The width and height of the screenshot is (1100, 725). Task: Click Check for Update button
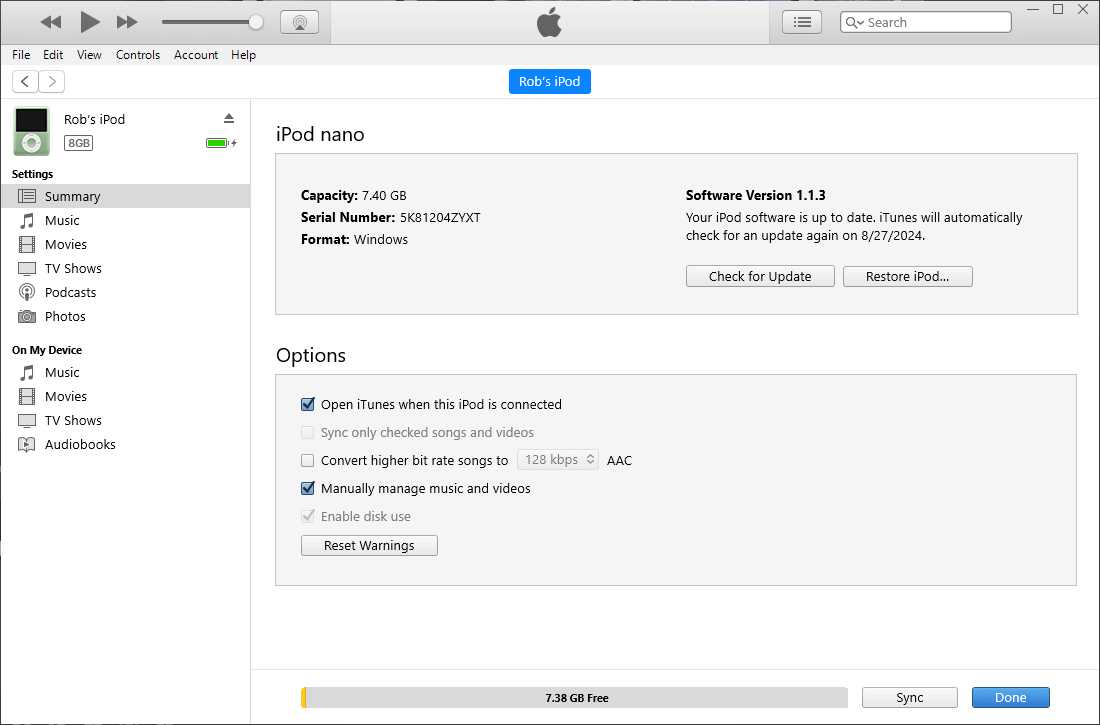[760, 277]
